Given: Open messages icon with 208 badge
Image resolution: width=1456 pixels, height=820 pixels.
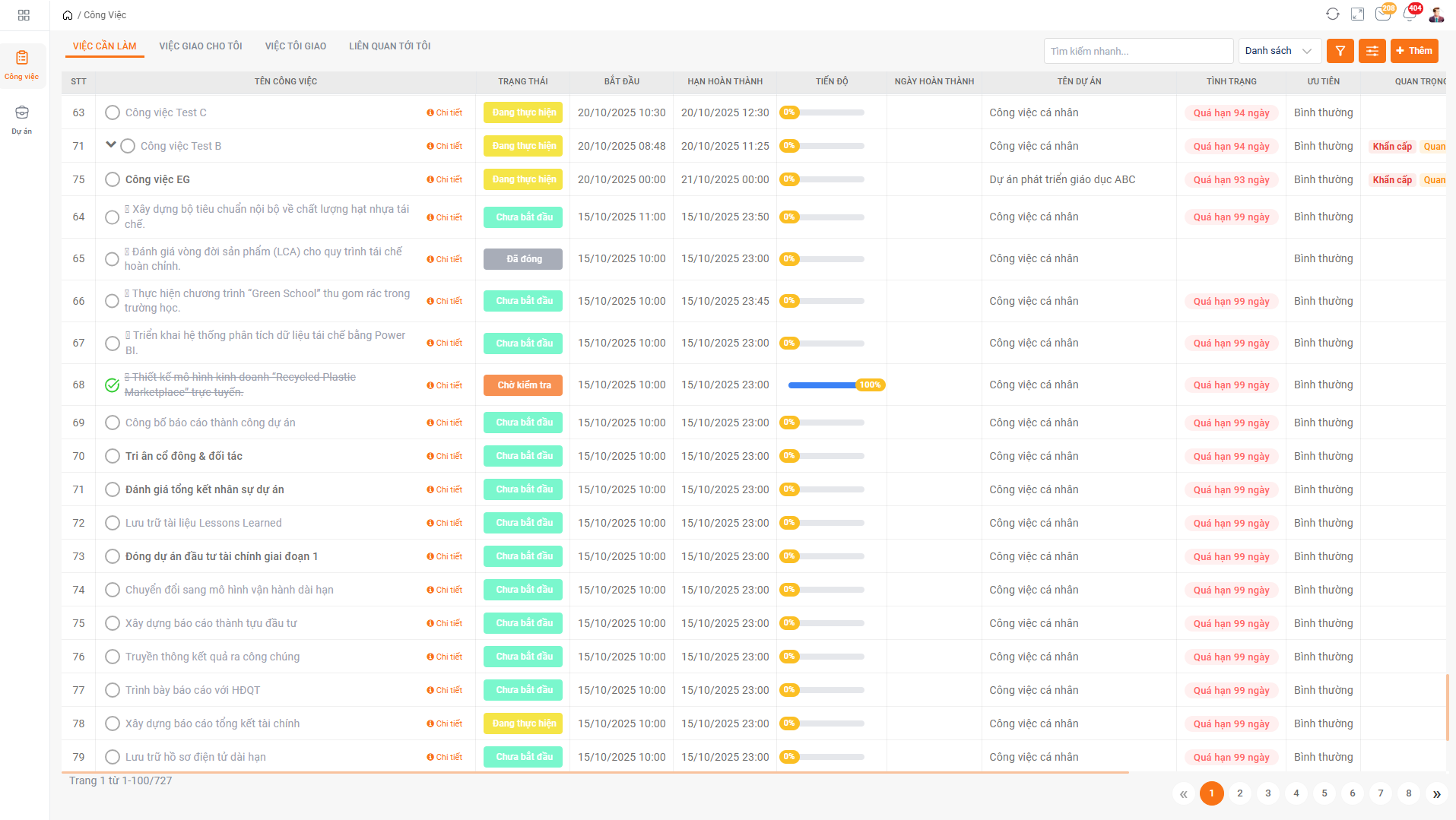Looking at the screenshot, I should [1383, 14].
